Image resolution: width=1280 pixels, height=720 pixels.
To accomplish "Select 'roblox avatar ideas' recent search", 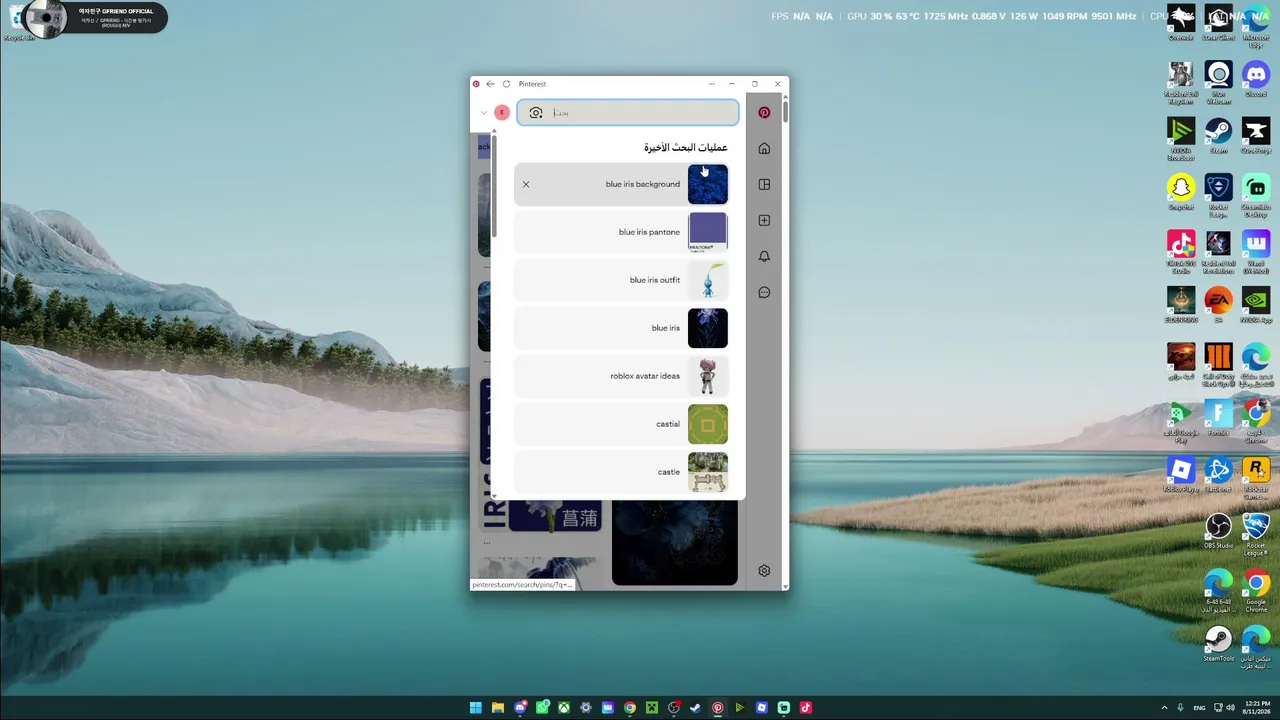I will point(621,376).
